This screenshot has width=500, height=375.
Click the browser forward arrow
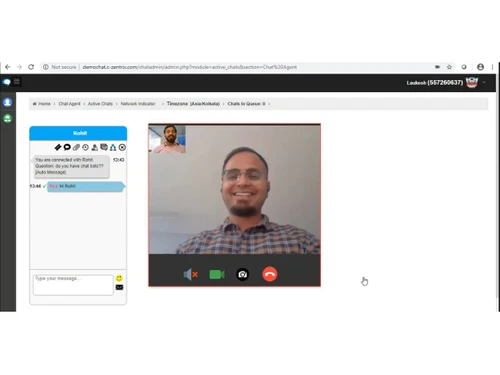click(19, 67)
